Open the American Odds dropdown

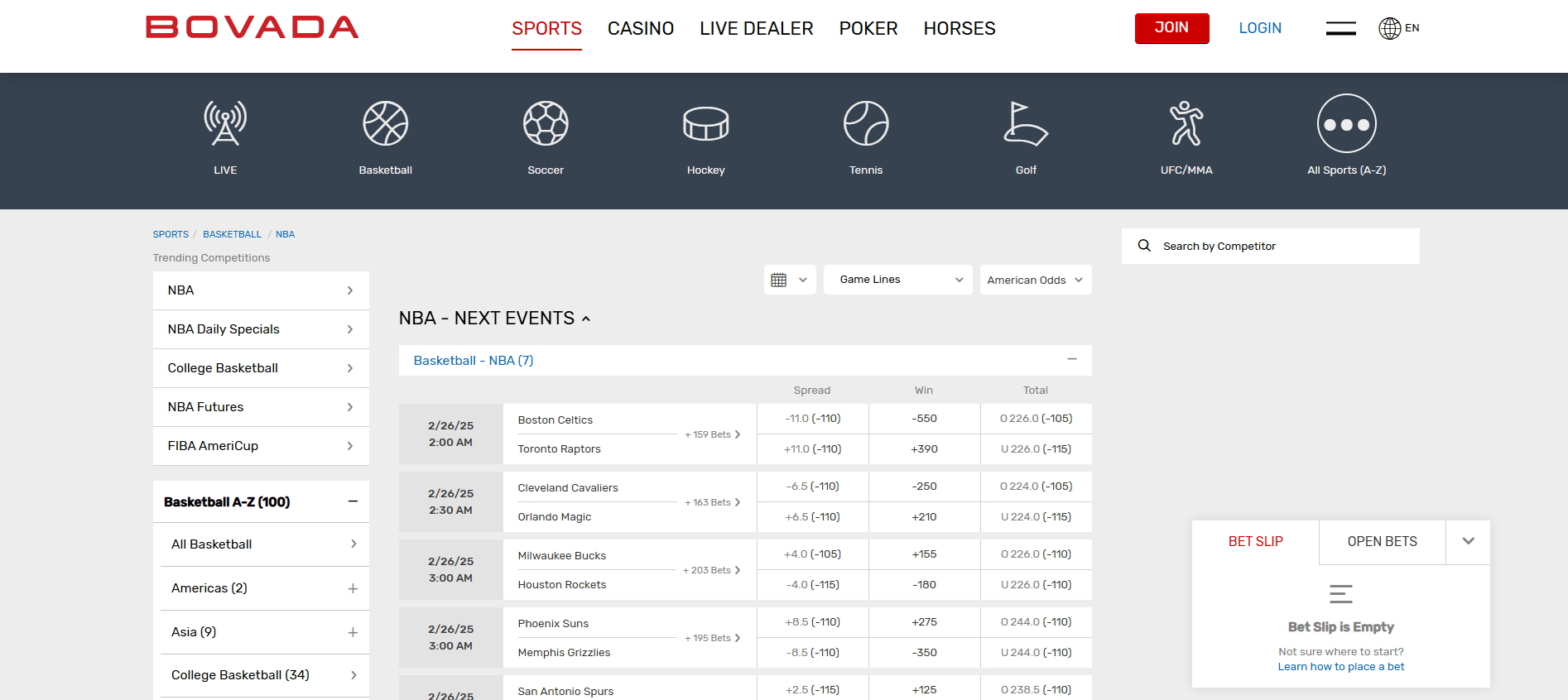tap(1036, 280)
